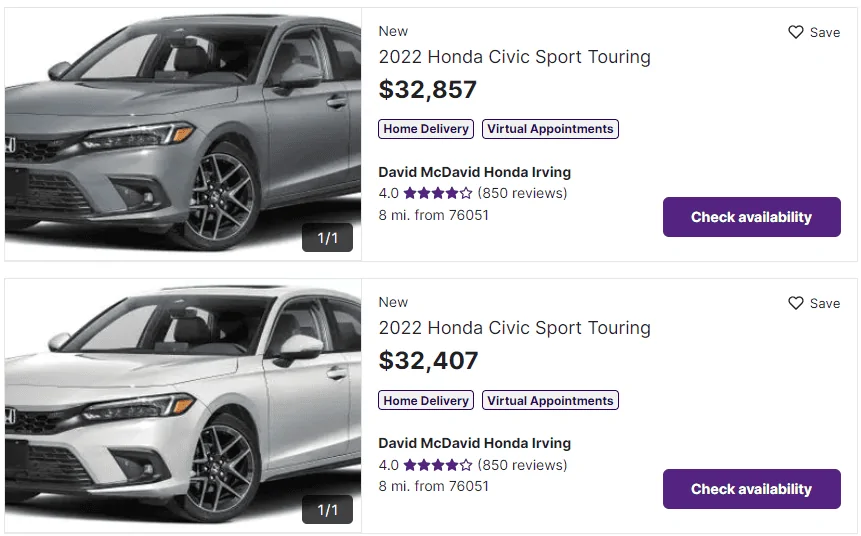Click the Home Delivery badge on the $32,407 listing

click(426, 401)
